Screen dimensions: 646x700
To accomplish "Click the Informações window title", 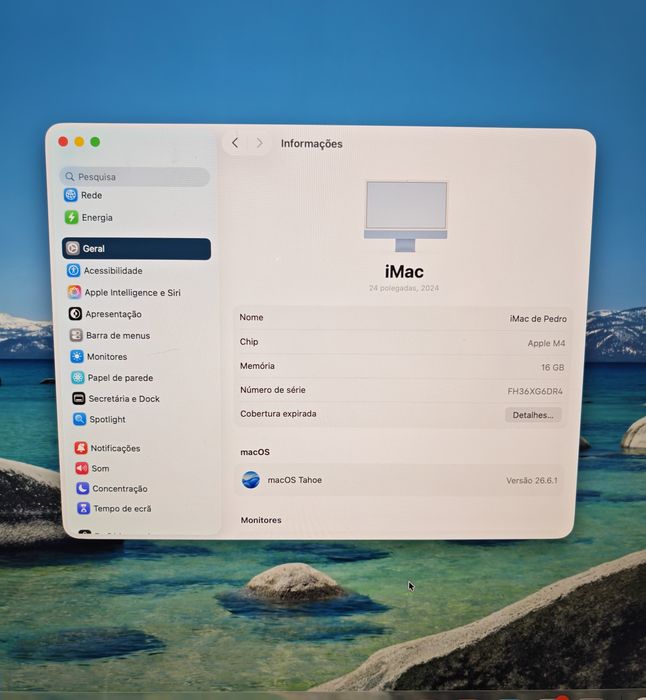I will click(x=312, y=144).
